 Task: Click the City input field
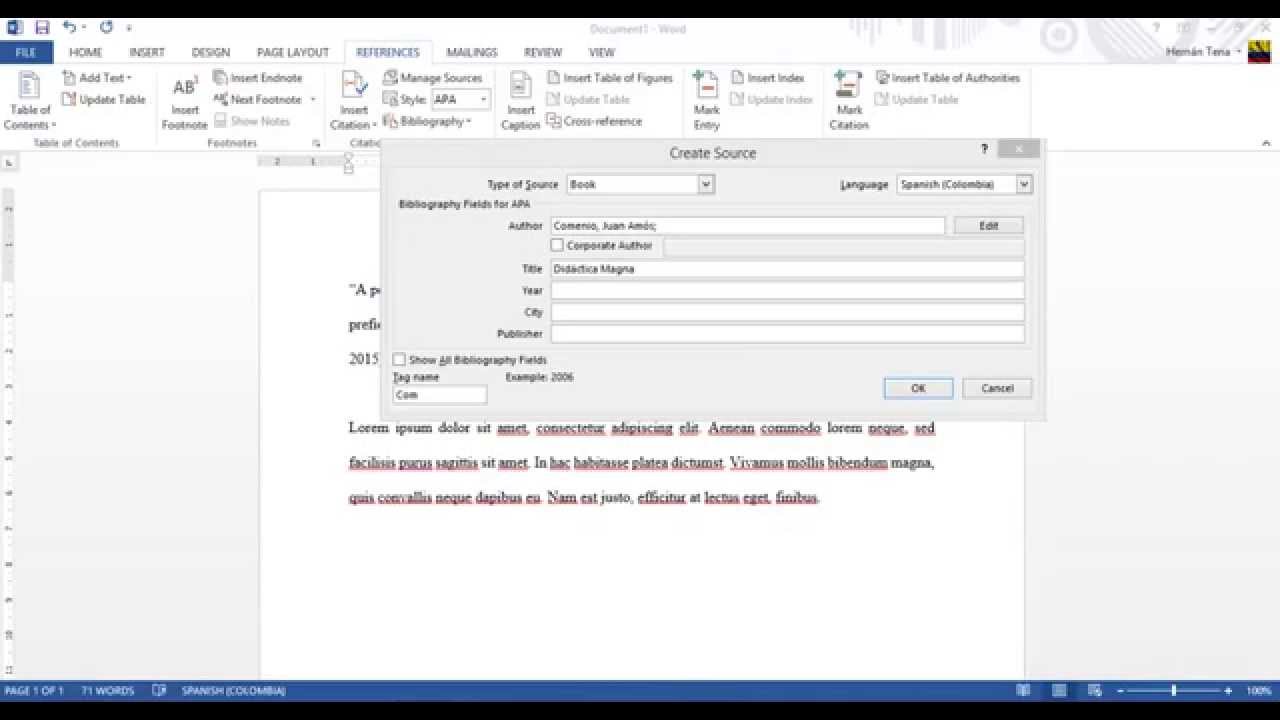pyautogui.click(x=787, y=312)
